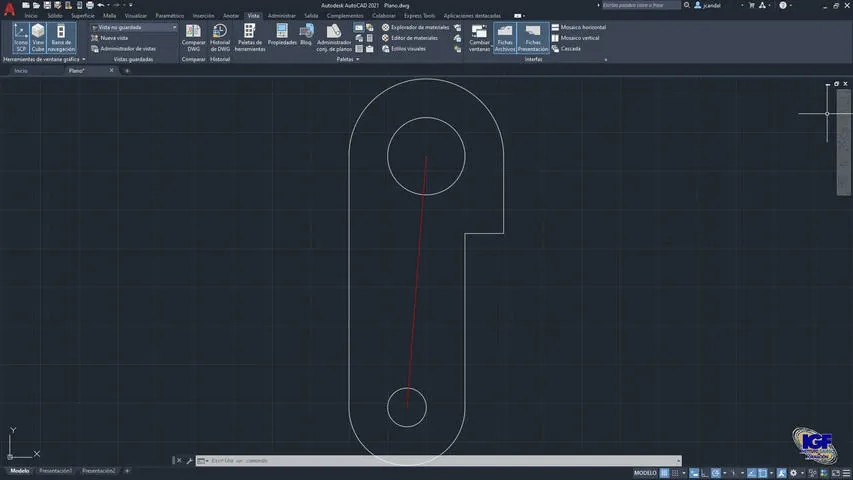Open the Propiedades palette

pos(282,34)
